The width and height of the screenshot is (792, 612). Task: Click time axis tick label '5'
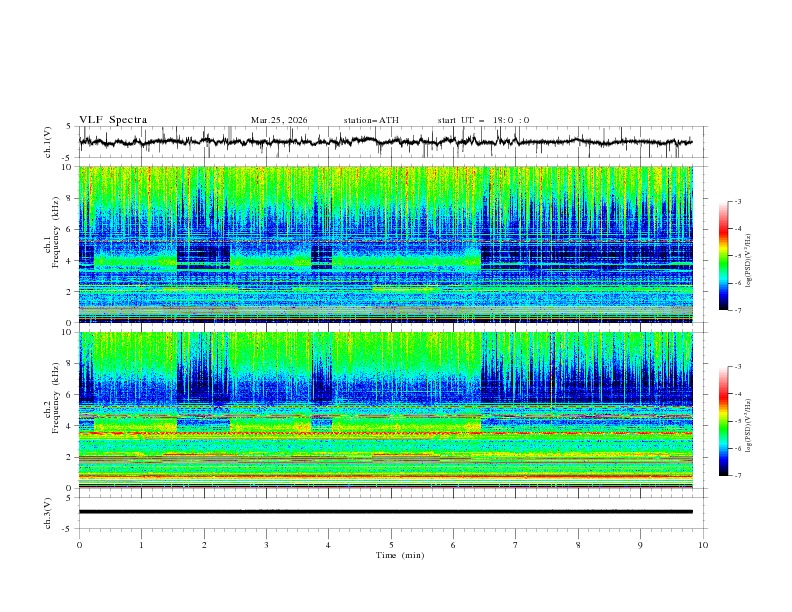391,545
